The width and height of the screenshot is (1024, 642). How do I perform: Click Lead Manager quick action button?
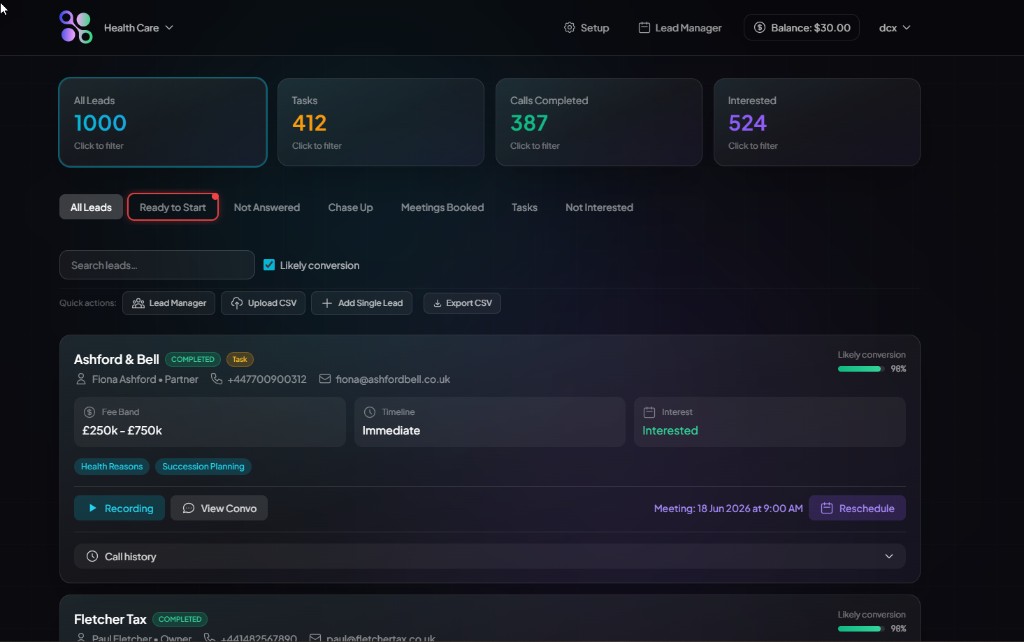[x=168, y=303]
